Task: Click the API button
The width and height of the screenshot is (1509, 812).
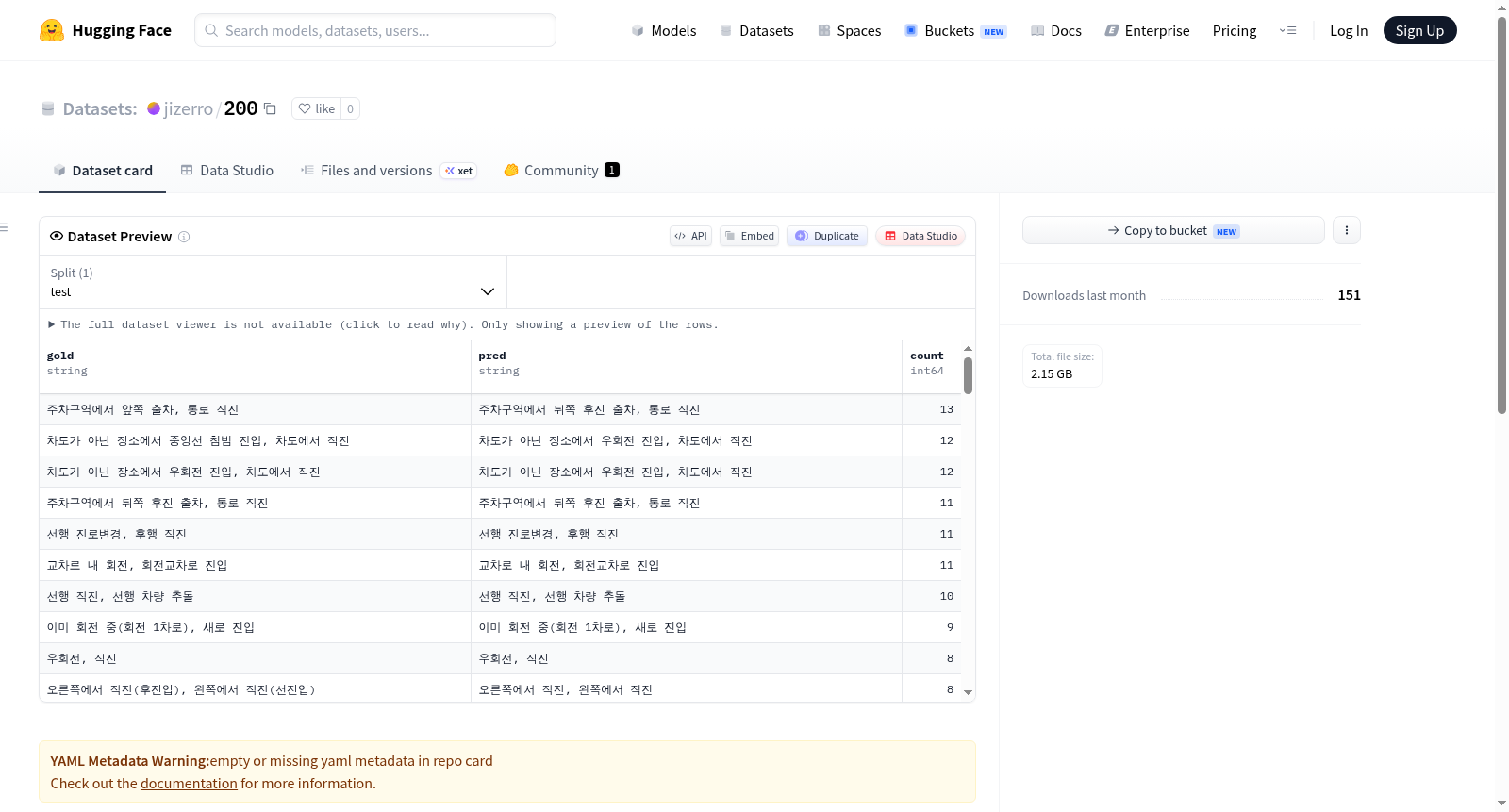Action: tap(690, 236)
